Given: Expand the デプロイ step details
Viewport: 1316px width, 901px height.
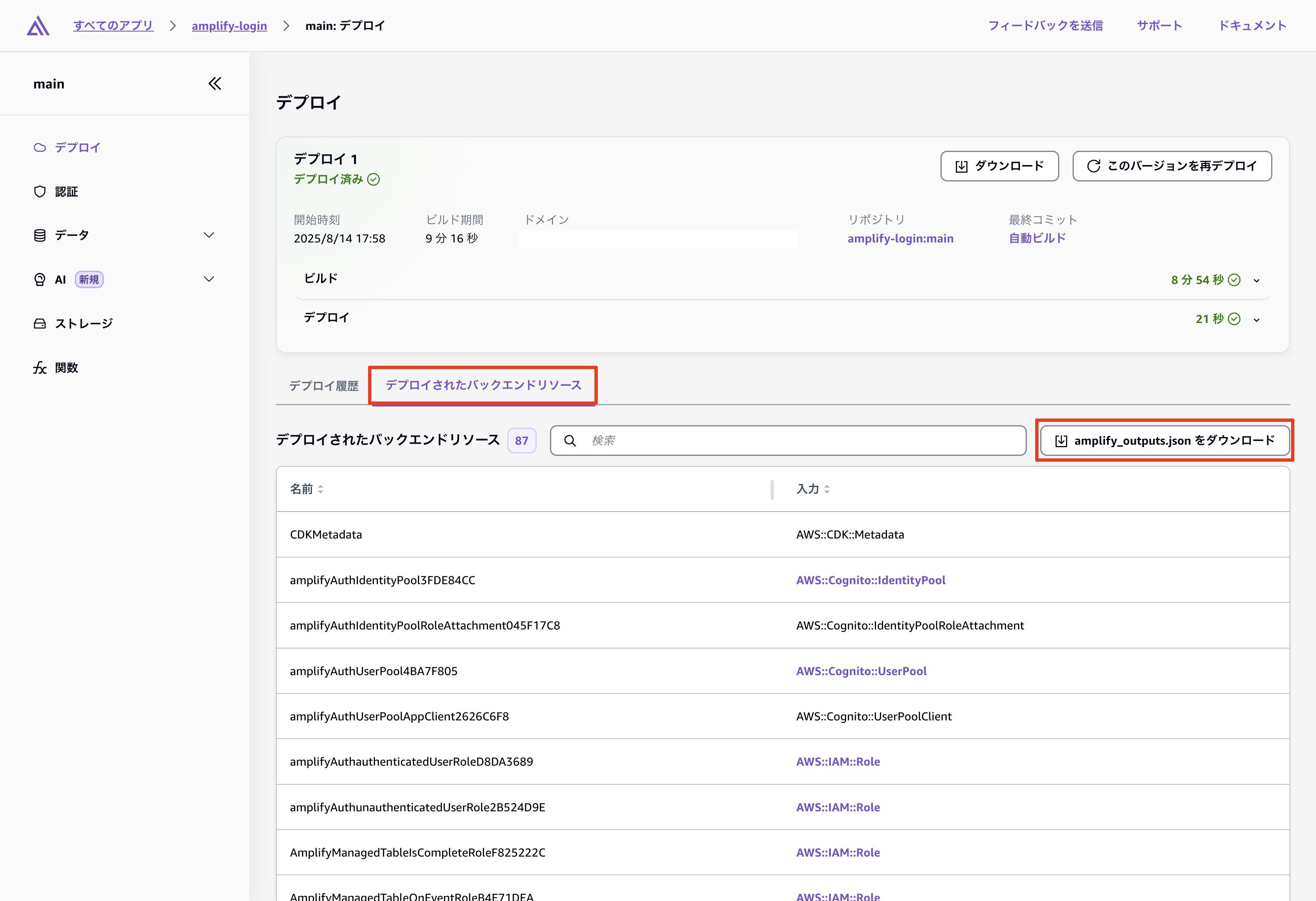Looking at the screenshot, I should 1257,320.
